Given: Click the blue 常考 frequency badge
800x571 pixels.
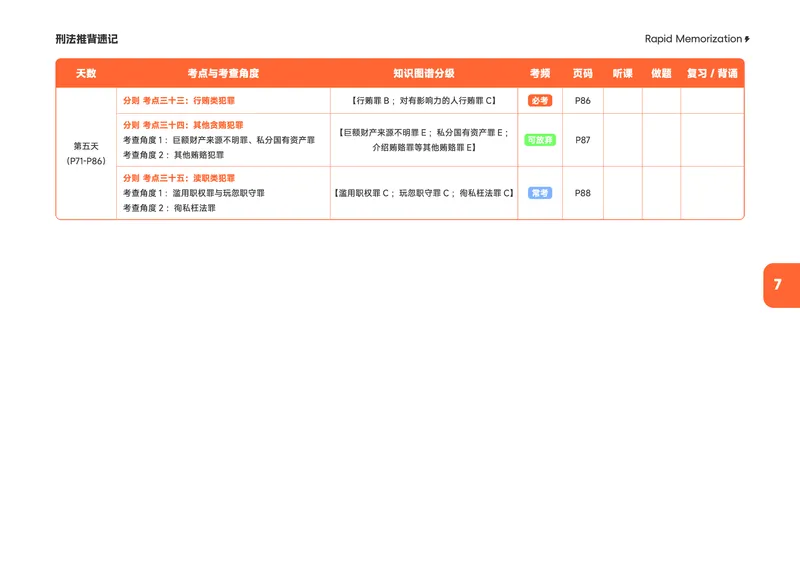Looking at the screenshot, I should click(540, 193).
